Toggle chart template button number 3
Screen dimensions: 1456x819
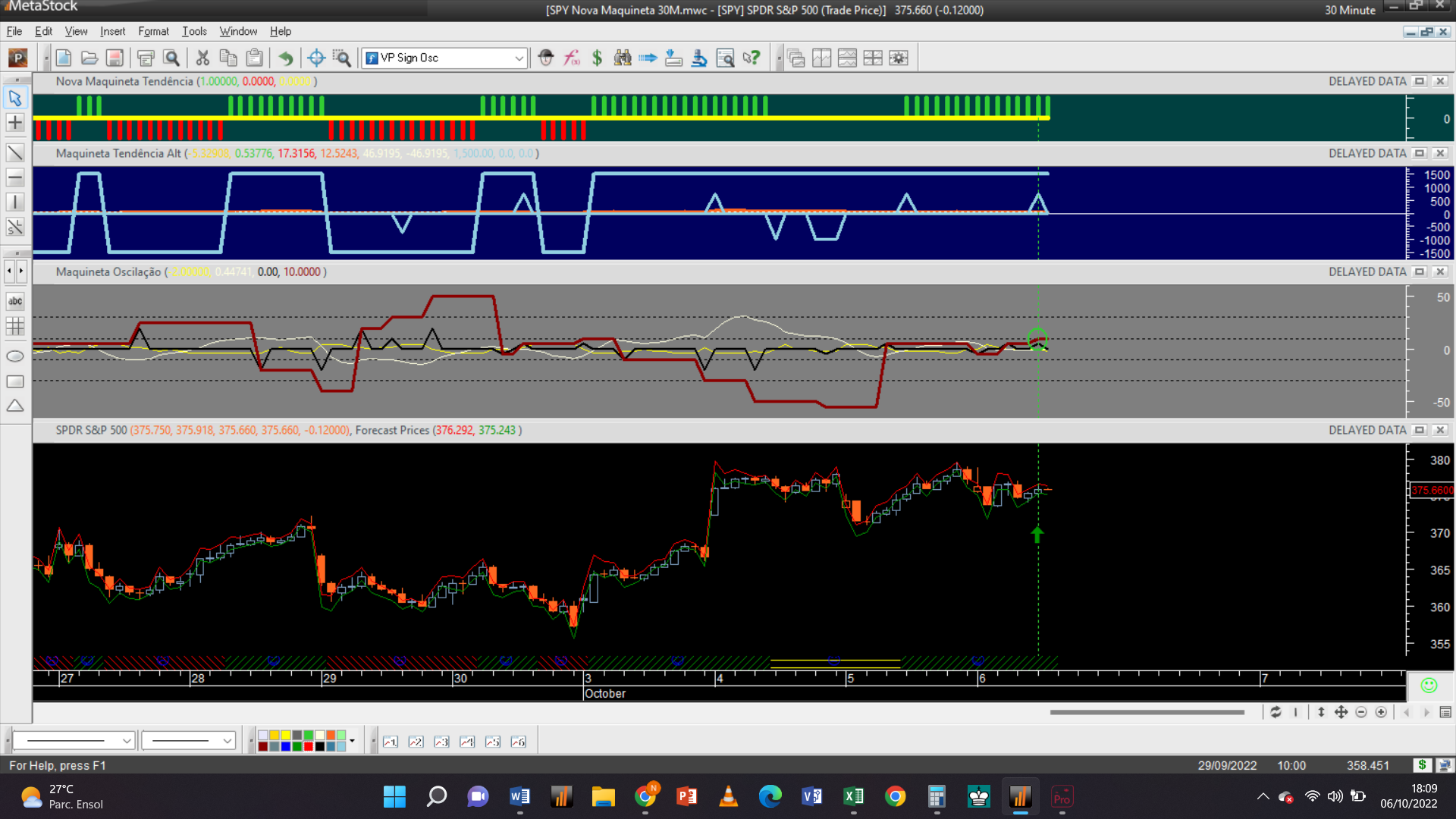(441, 742)
